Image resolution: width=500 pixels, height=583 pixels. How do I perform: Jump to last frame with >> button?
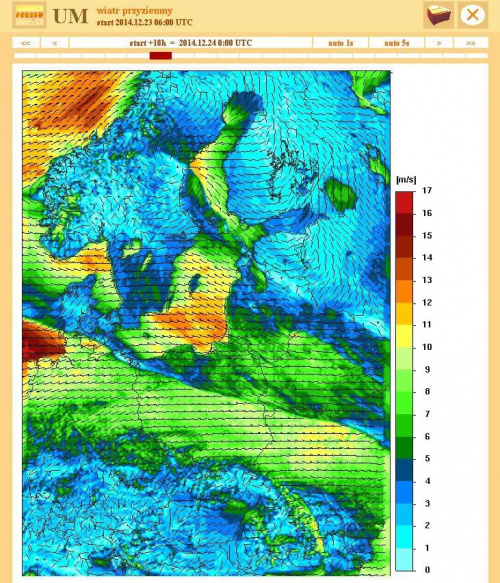[x=471, y=43]
